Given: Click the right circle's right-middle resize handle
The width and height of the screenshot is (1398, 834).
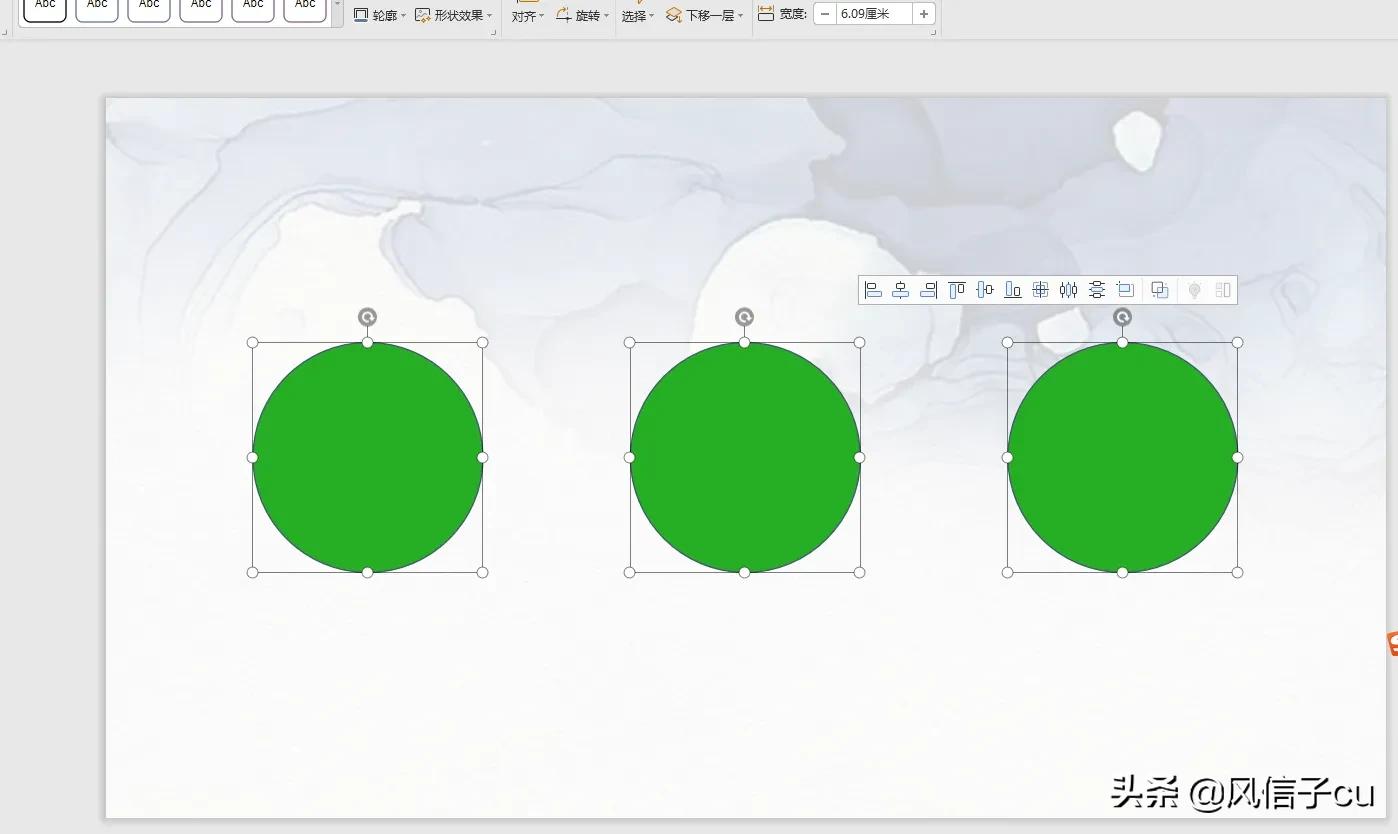Looking at the screenshot, I should (1237, 457).
